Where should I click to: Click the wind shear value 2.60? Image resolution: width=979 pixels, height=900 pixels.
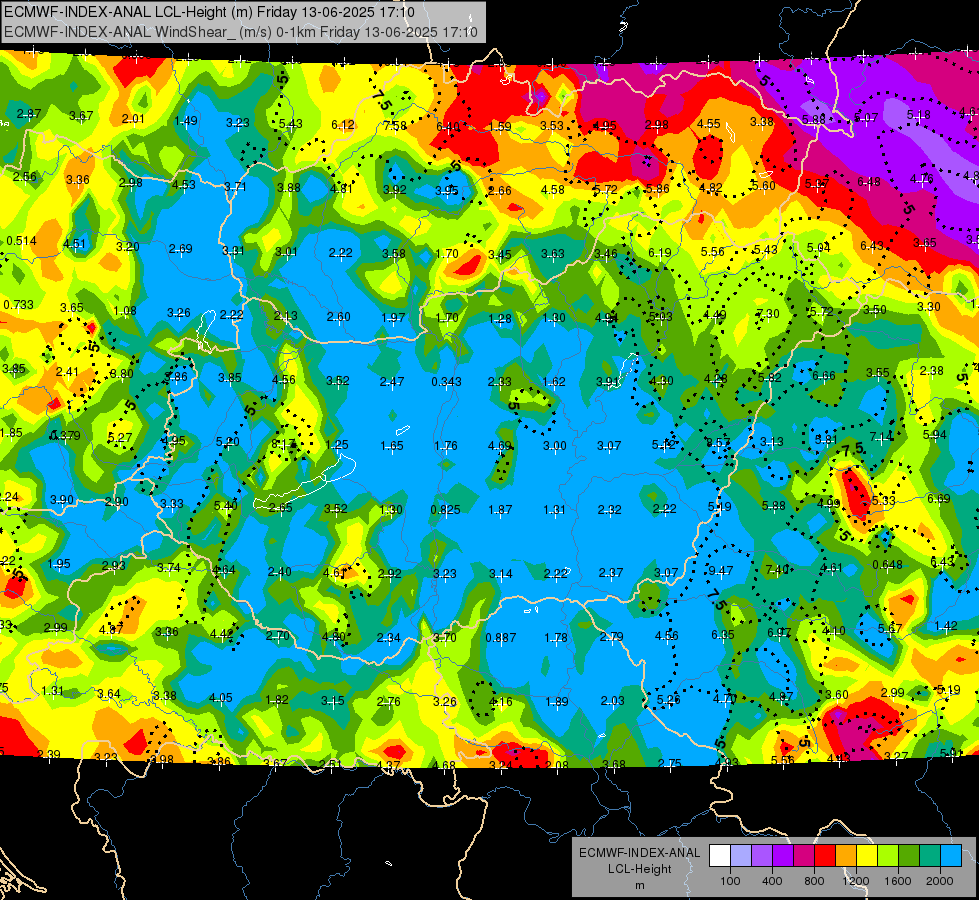click(338, 317)
